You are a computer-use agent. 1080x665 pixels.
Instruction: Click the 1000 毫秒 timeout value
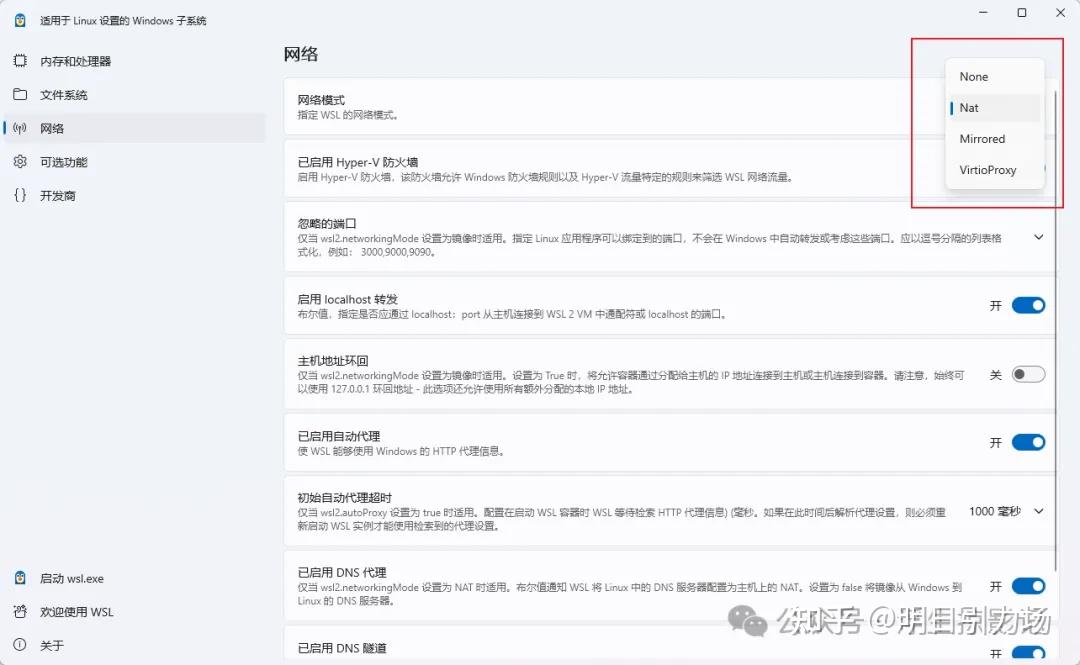[995, 511]
